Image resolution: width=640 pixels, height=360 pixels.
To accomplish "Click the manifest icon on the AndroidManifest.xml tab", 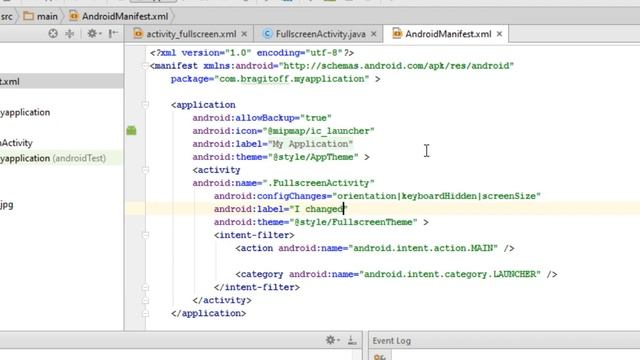I will click(397, 33).
